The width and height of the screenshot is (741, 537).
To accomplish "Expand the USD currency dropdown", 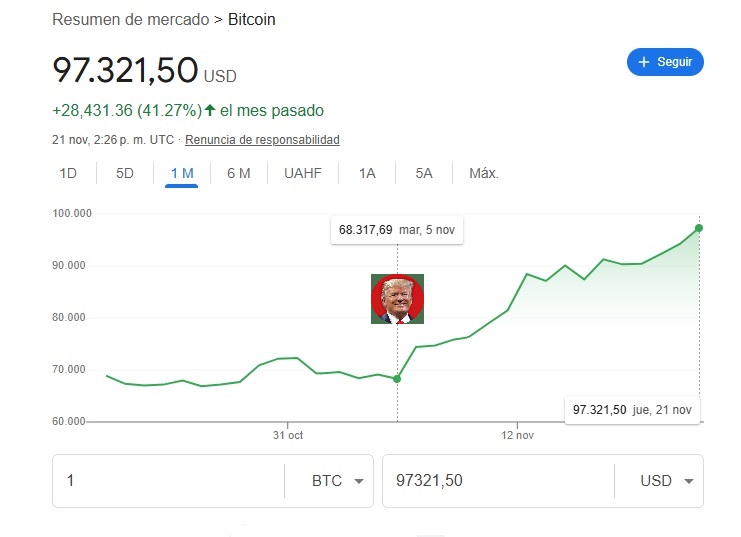I will click(664, 481).
